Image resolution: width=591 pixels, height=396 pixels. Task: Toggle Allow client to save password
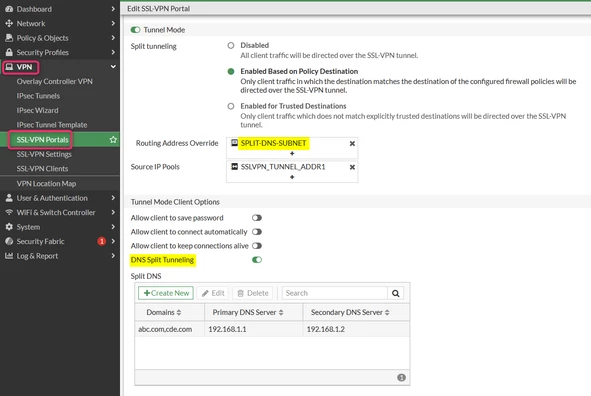click(x=257, y=218)
